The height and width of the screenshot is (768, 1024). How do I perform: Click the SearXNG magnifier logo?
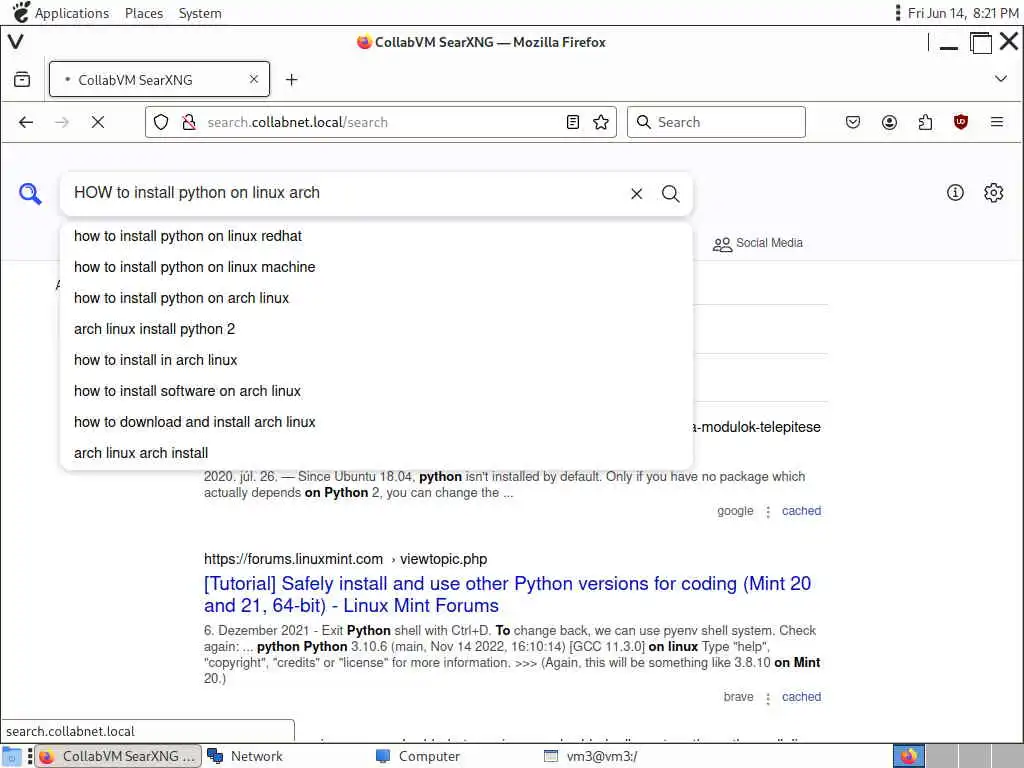[30, 194]
